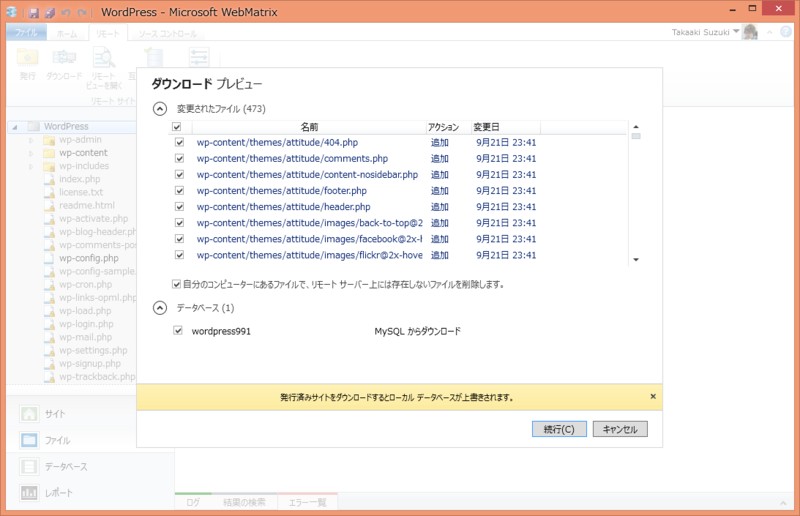Uncheck the back-to-top@2 image checkbox

click(x=180, y=223)
